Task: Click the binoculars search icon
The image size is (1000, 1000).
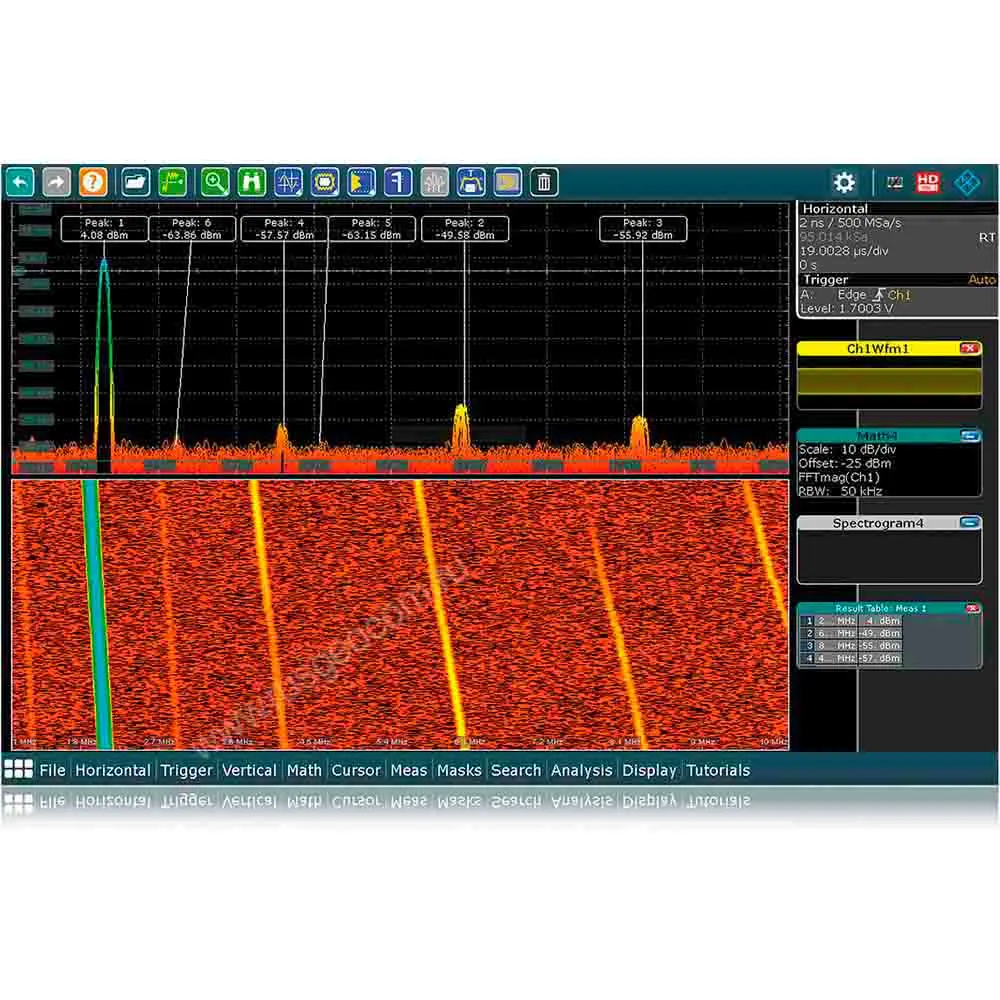Action: (250, 182)
